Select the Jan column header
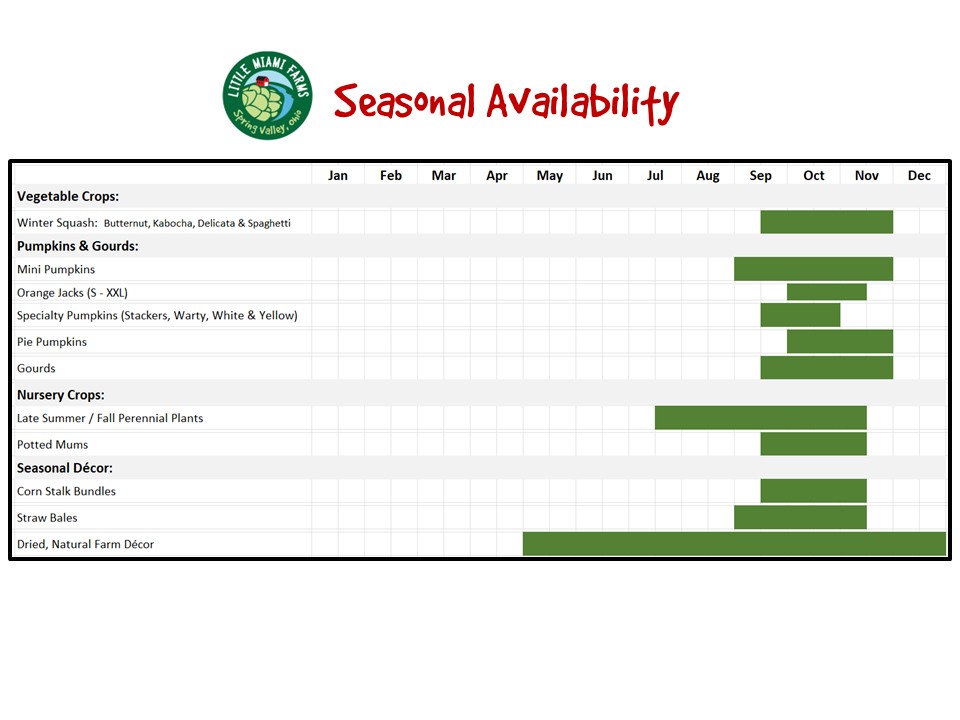 tap(338, 176)
